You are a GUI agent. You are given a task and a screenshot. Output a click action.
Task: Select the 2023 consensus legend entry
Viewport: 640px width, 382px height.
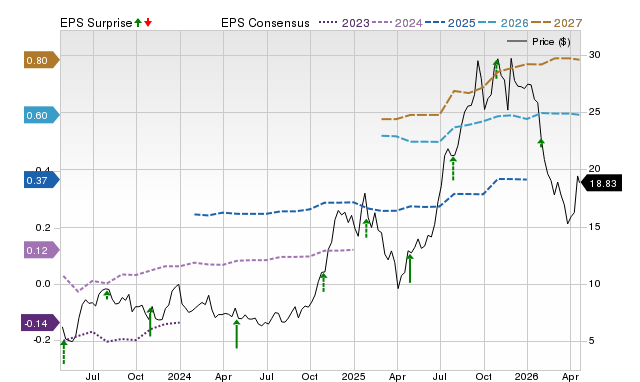click(344, 23)
